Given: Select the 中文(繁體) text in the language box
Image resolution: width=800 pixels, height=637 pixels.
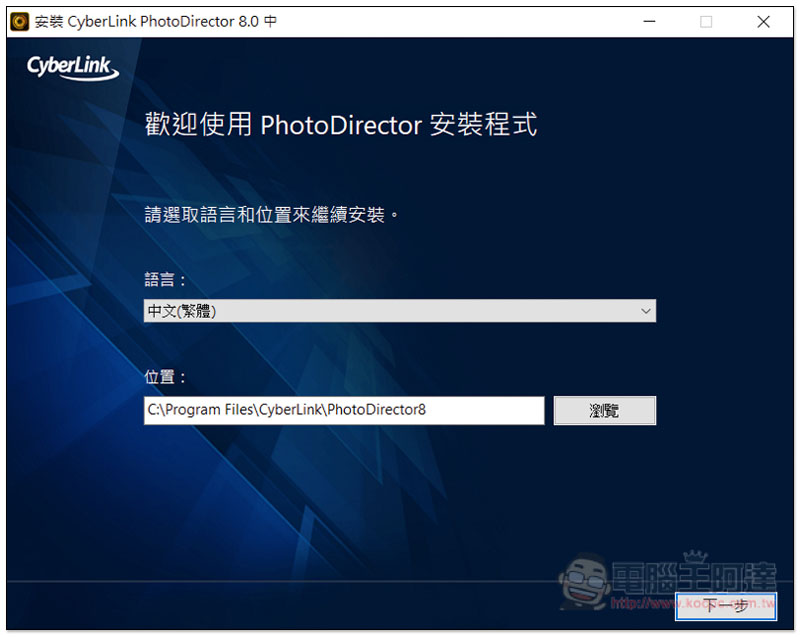Looking at the screenshot, I should pos(182,311).
